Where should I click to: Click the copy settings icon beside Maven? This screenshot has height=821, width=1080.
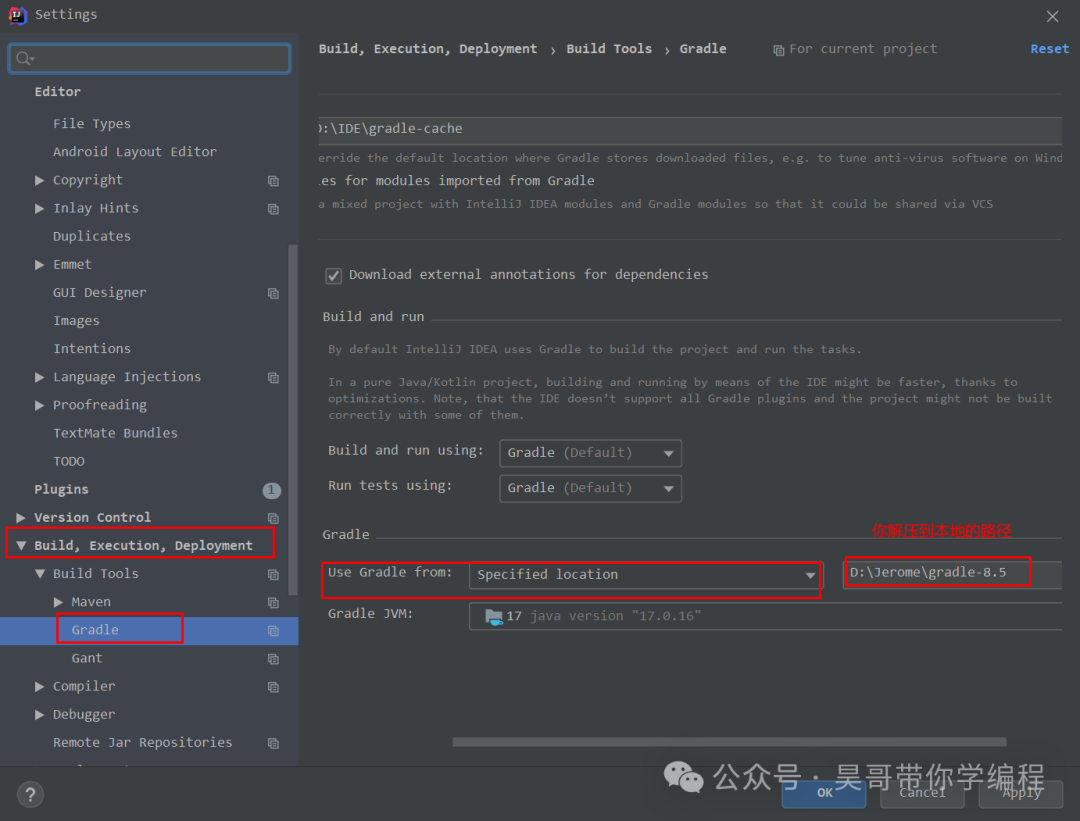tap(273, 602)
